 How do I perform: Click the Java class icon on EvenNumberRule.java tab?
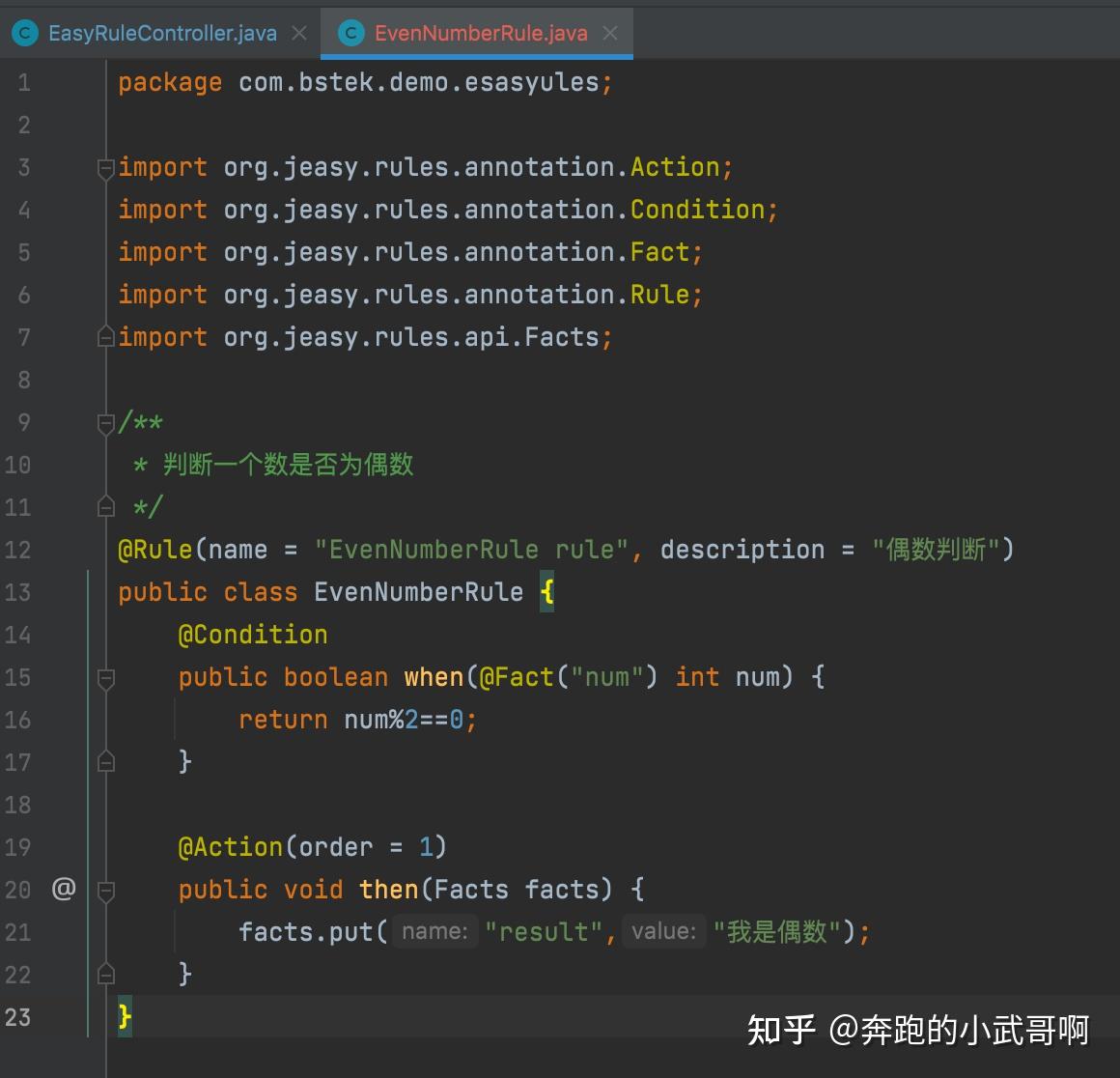click(350, 32)
